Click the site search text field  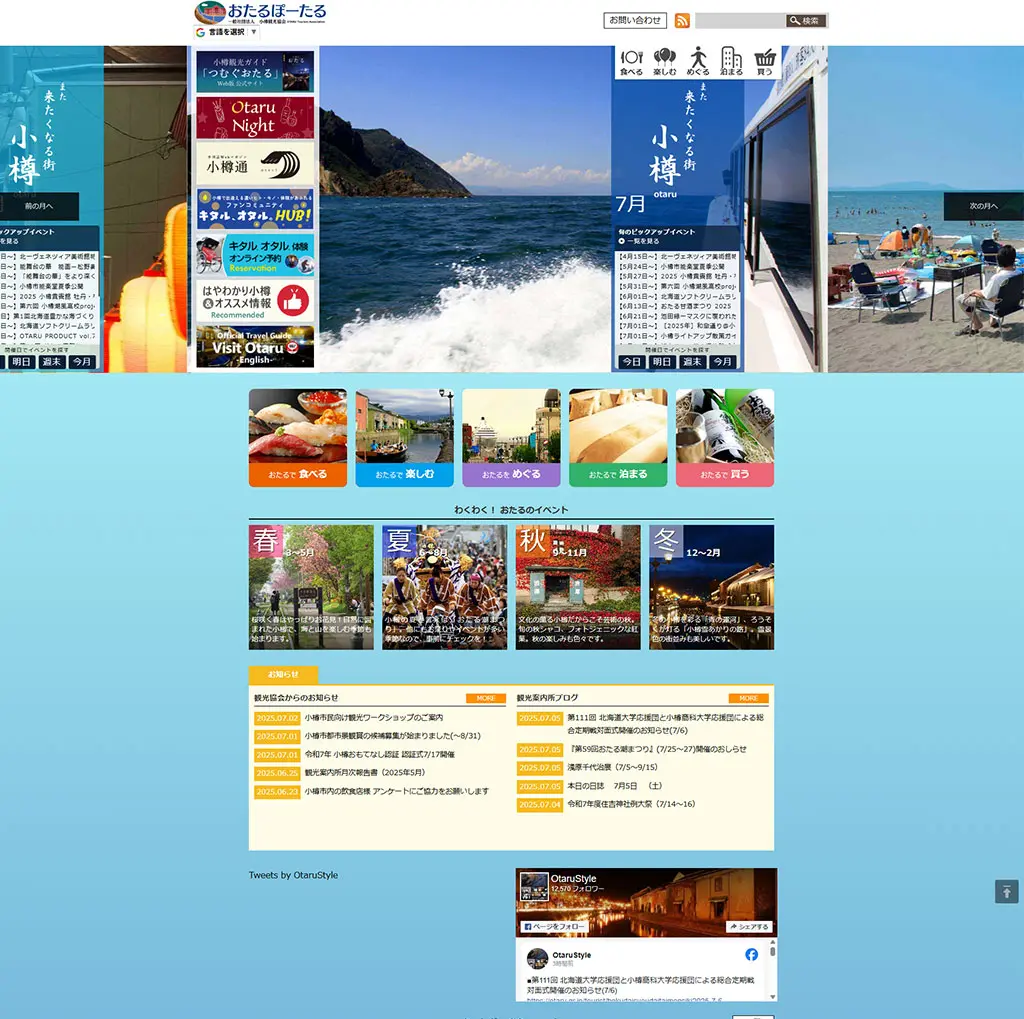coord(740,21)
